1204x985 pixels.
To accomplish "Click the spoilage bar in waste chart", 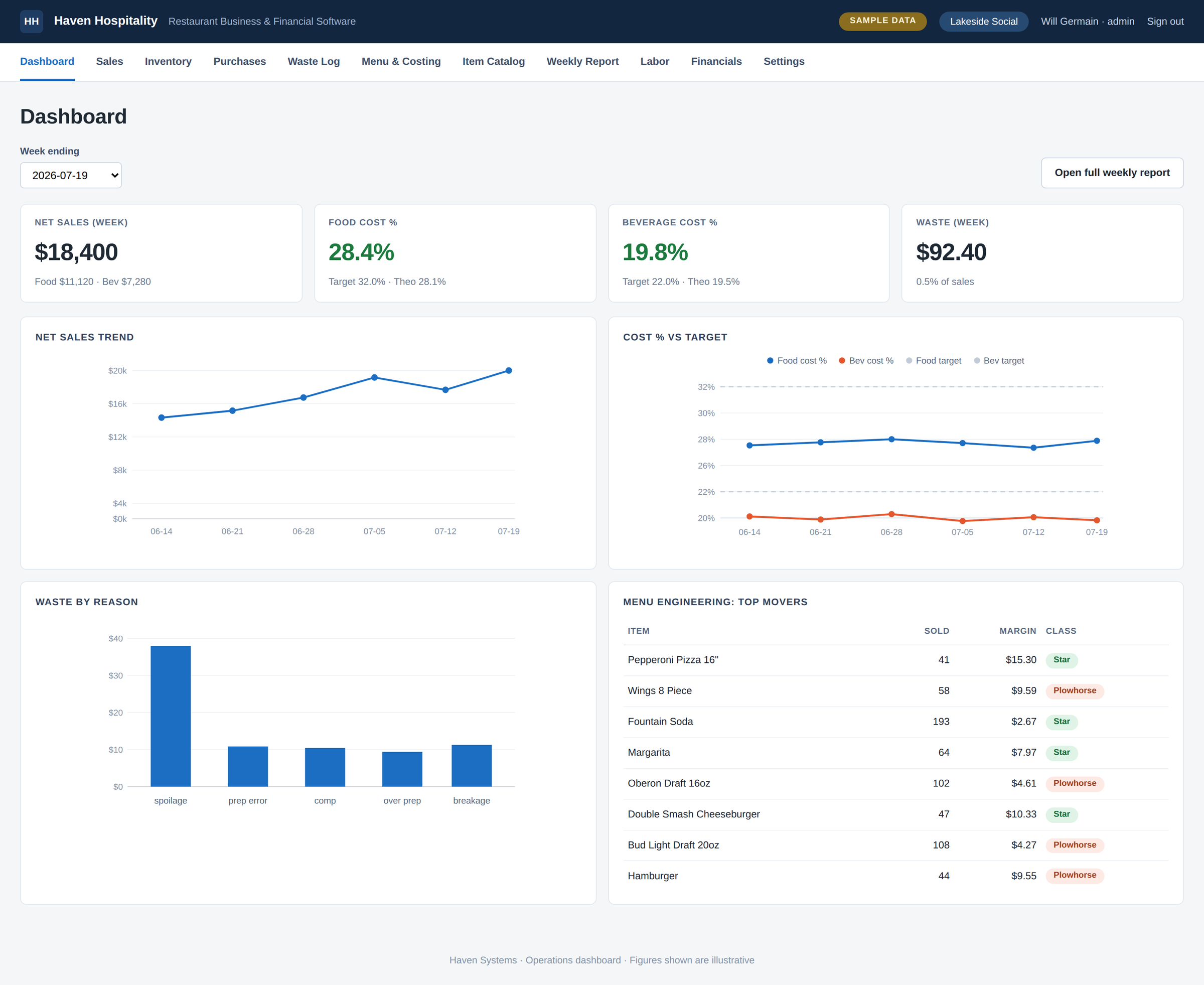I will [171, 716].
